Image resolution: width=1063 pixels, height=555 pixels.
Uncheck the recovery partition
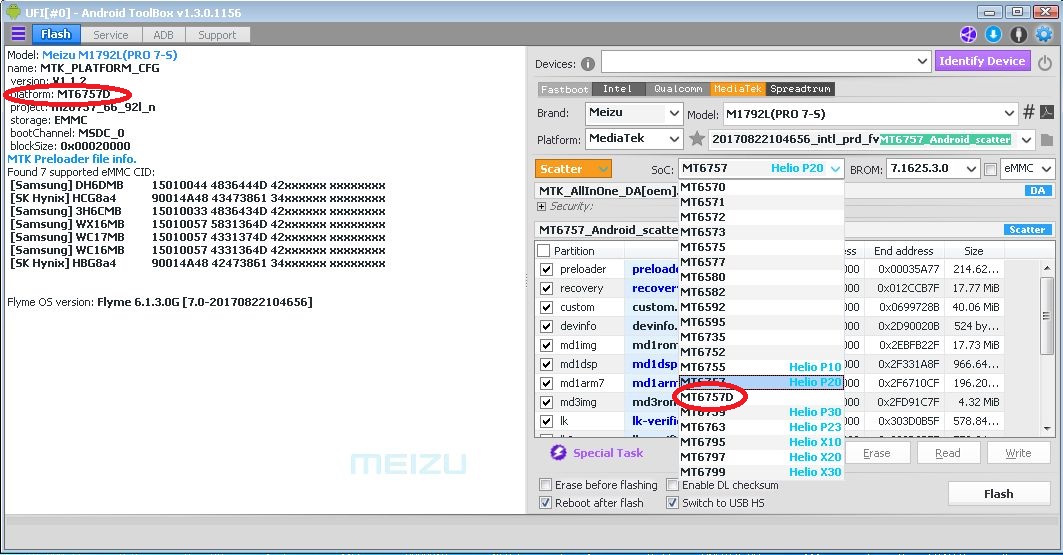tap(546, 289)
